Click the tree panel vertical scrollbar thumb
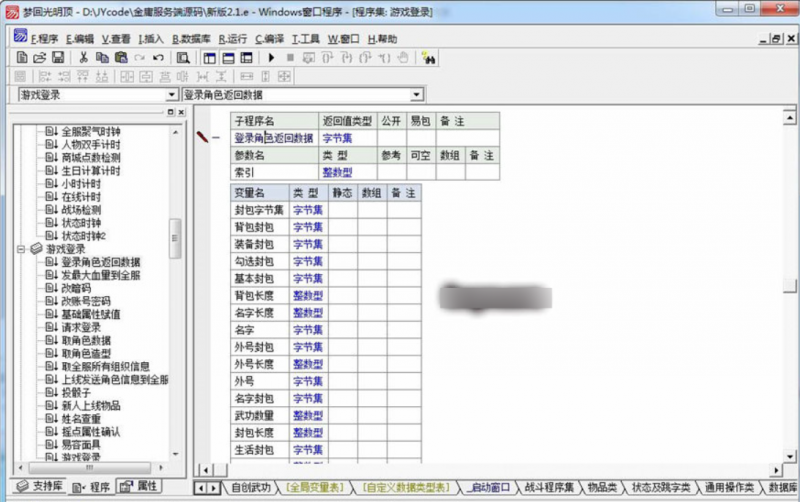 point(175,238)
